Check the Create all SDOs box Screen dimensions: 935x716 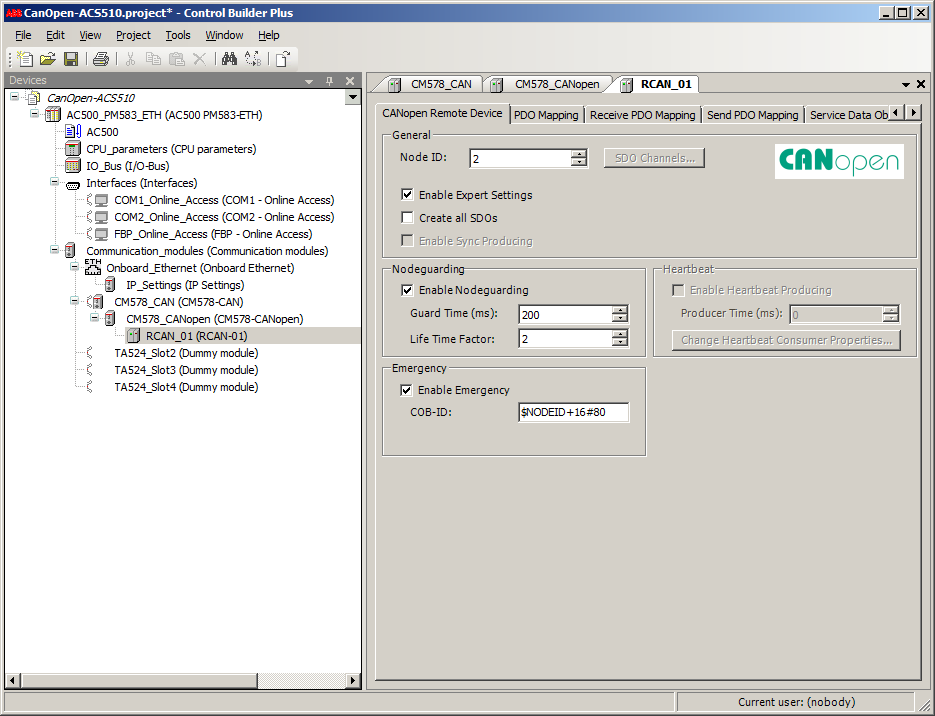point(407,218)
